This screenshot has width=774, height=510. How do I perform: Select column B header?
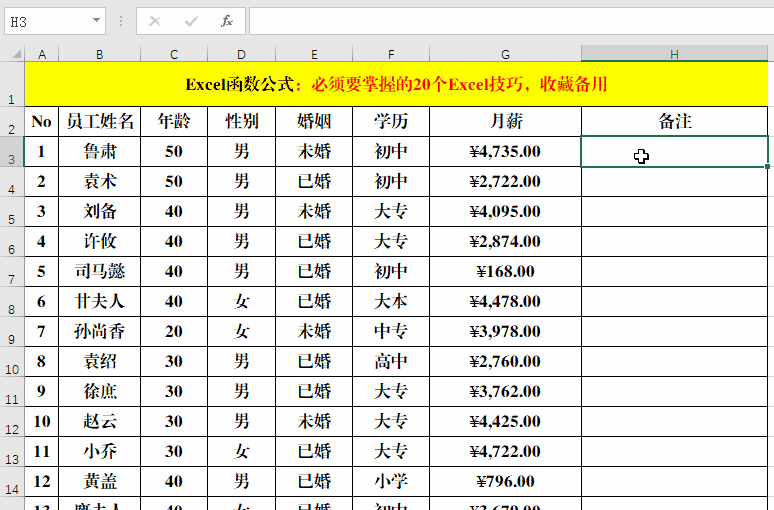(100, 54)
